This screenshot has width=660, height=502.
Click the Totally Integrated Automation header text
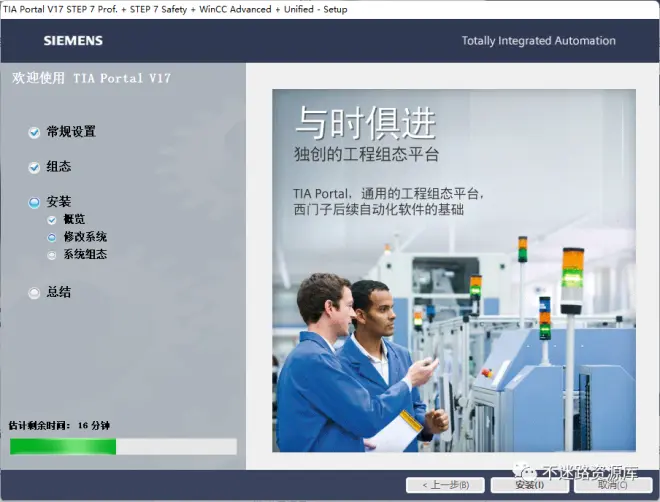click(538, 41)
